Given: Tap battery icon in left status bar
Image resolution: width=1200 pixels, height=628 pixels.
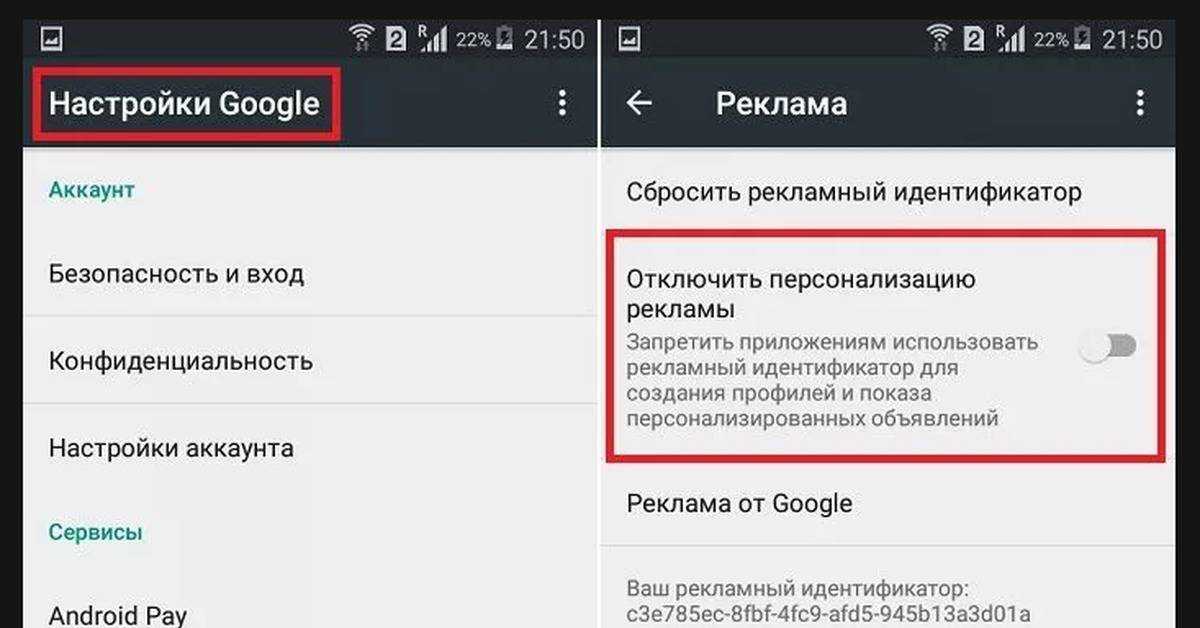Looking at the screenshot, I should point(505,39).
